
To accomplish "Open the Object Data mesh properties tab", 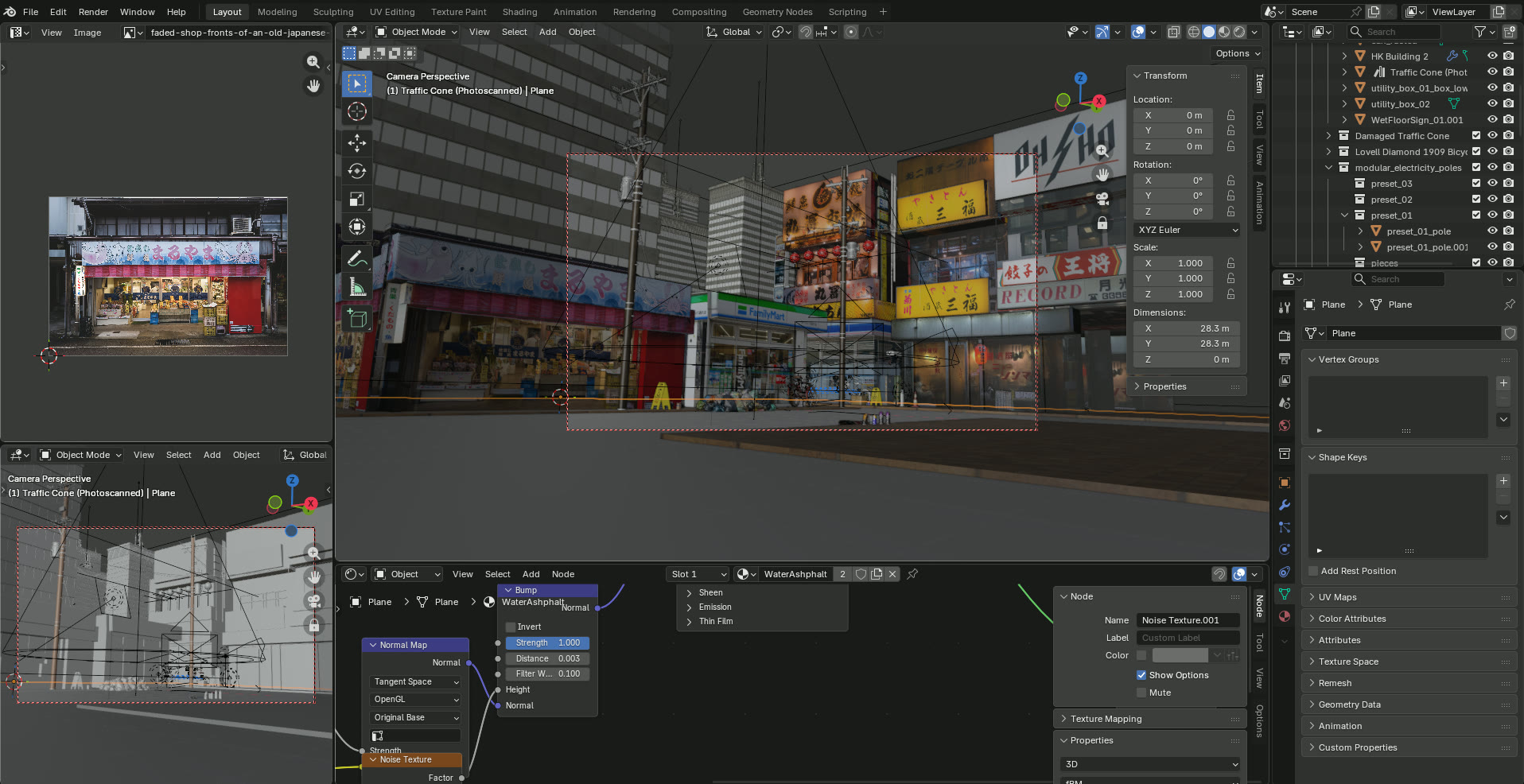I will pyautogui.click(x=1284, y=594).
